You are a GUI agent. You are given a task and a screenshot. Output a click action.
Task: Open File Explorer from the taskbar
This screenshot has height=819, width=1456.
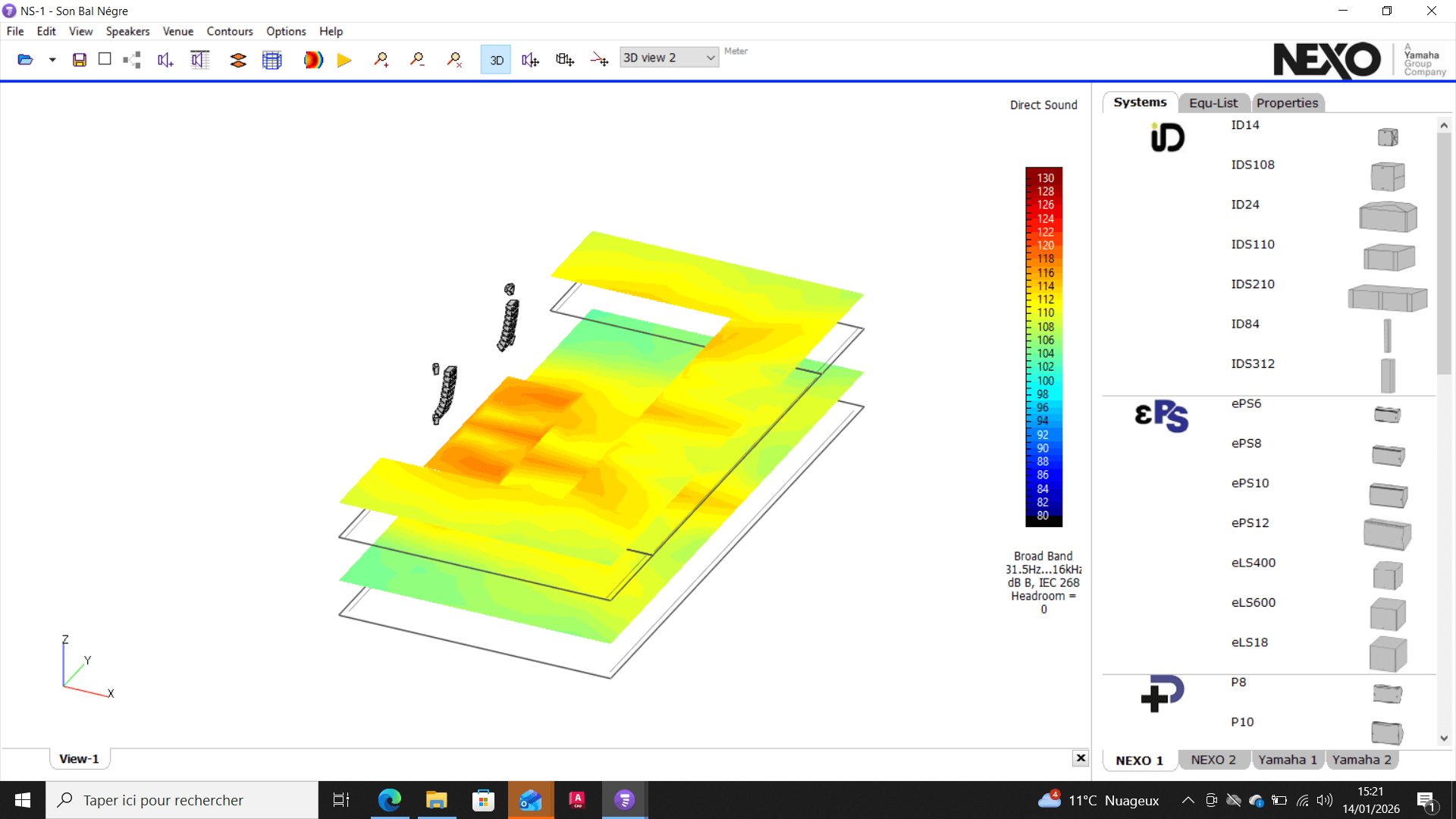click(x=437, y=800)
